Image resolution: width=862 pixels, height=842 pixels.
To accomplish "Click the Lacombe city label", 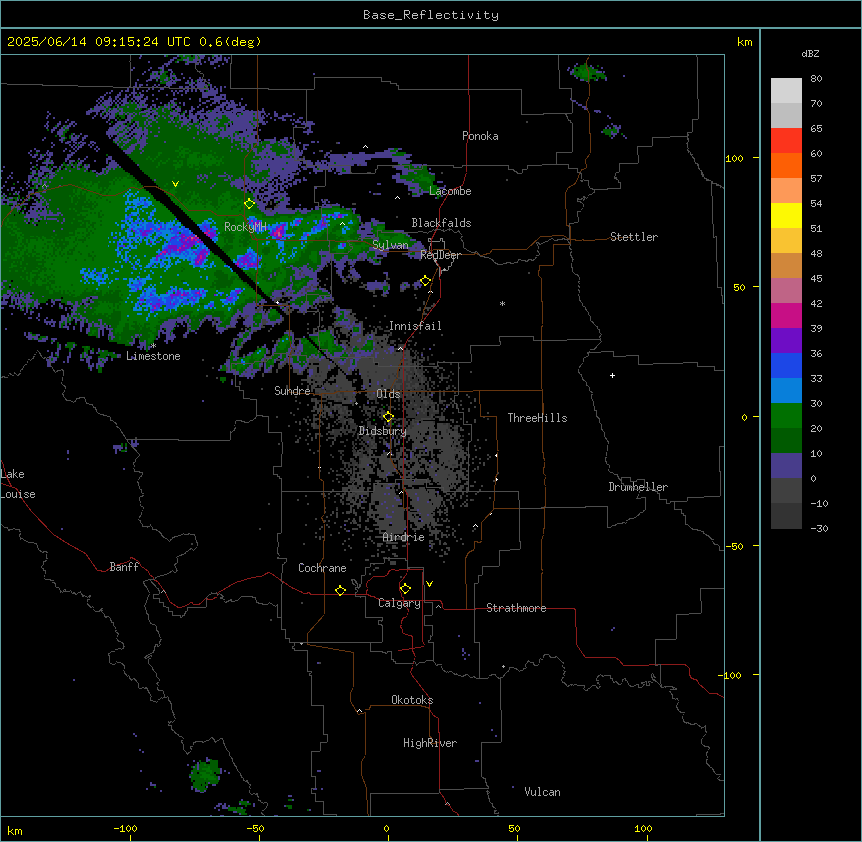I will pos(450,191).
